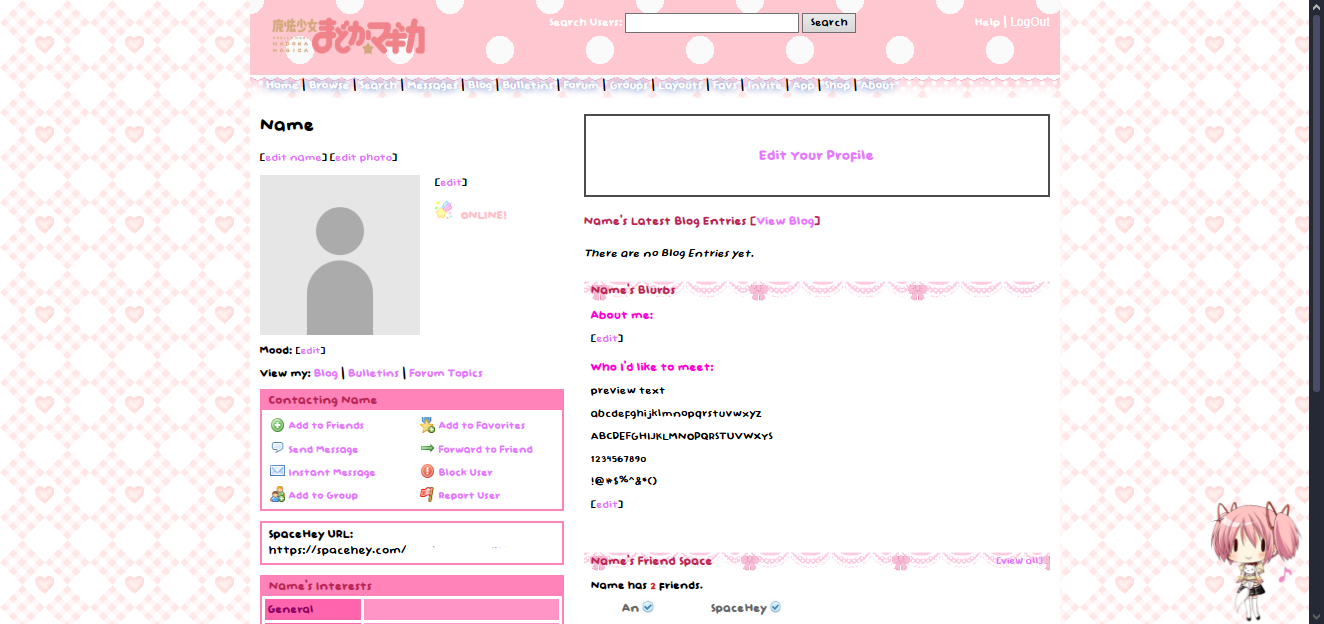The height and width of the screenshot is (624, 1324).
Task: Focus the Search Users text field
Action: click(x=711, y=23)
